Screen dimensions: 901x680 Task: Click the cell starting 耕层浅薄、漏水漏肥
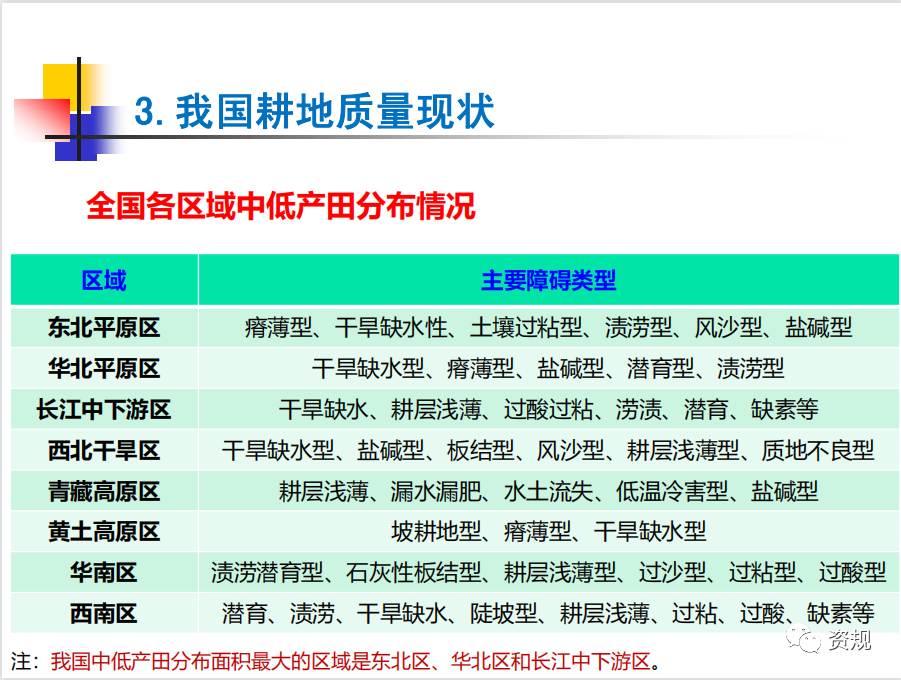point(548,491)
